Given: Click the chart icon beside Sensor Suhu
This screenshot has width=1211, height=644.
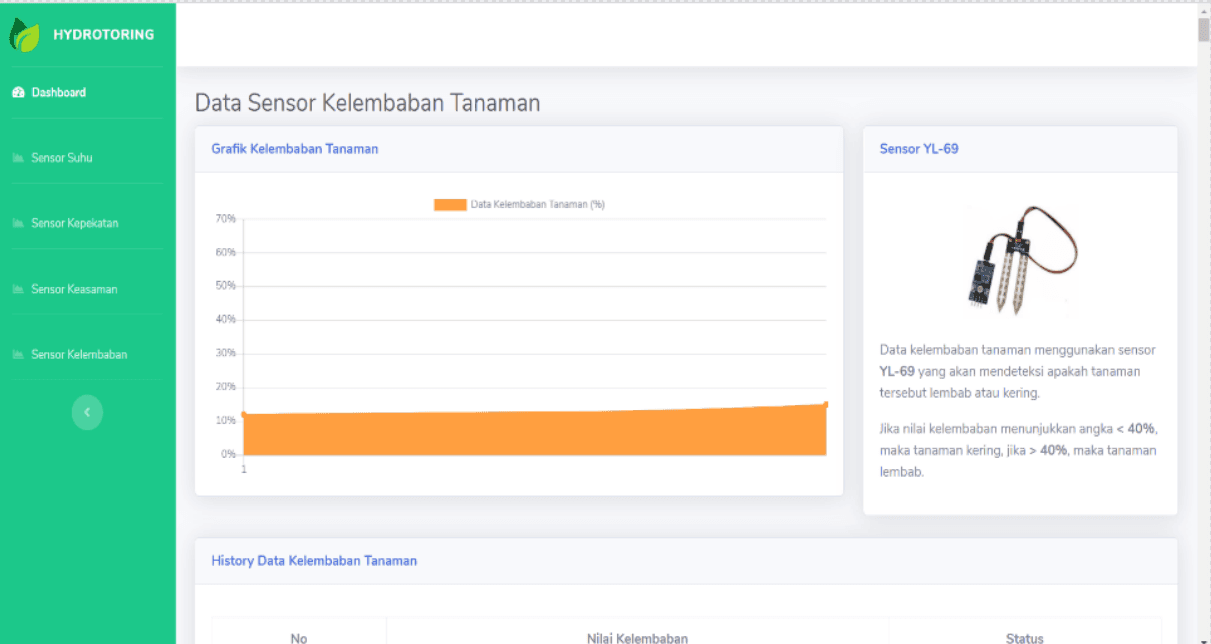Looking at the screenshot, I should [x=18, y=158].
